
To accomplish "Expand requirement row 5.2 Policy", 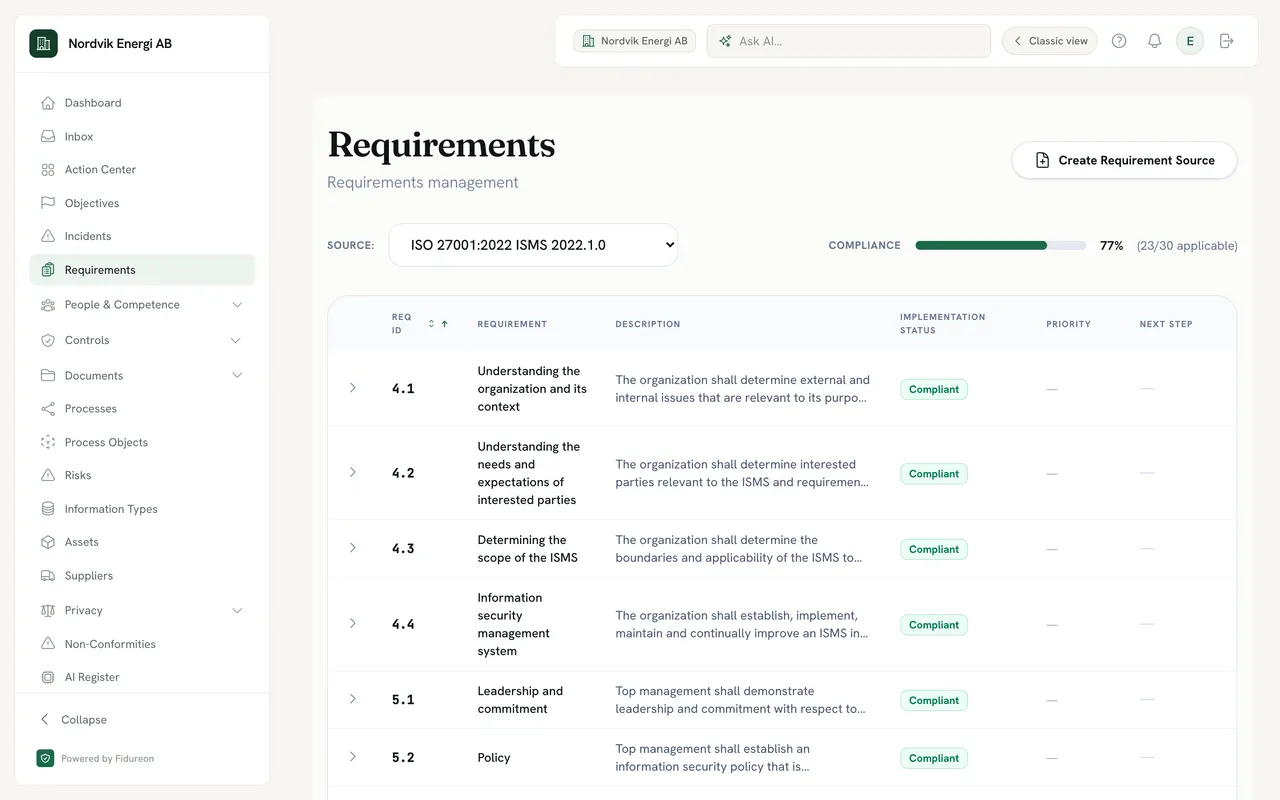I will pyautogui.click(x=352, y=757).
